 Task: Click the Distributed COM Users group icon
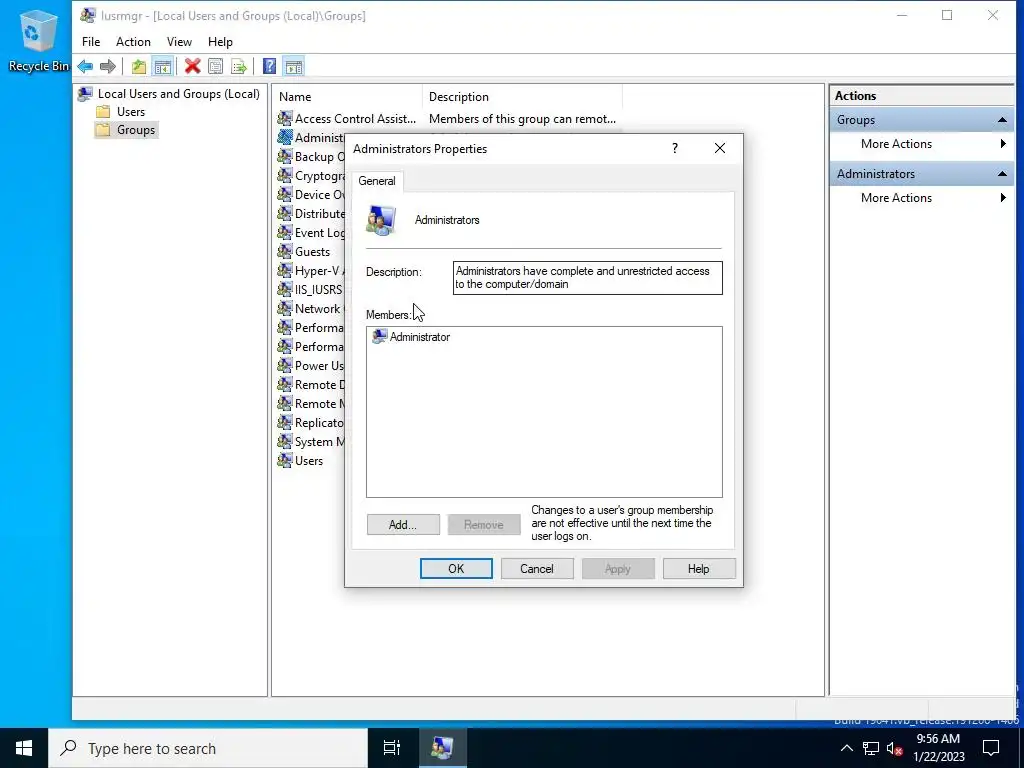pyautogui.click(x=285, y=213)
